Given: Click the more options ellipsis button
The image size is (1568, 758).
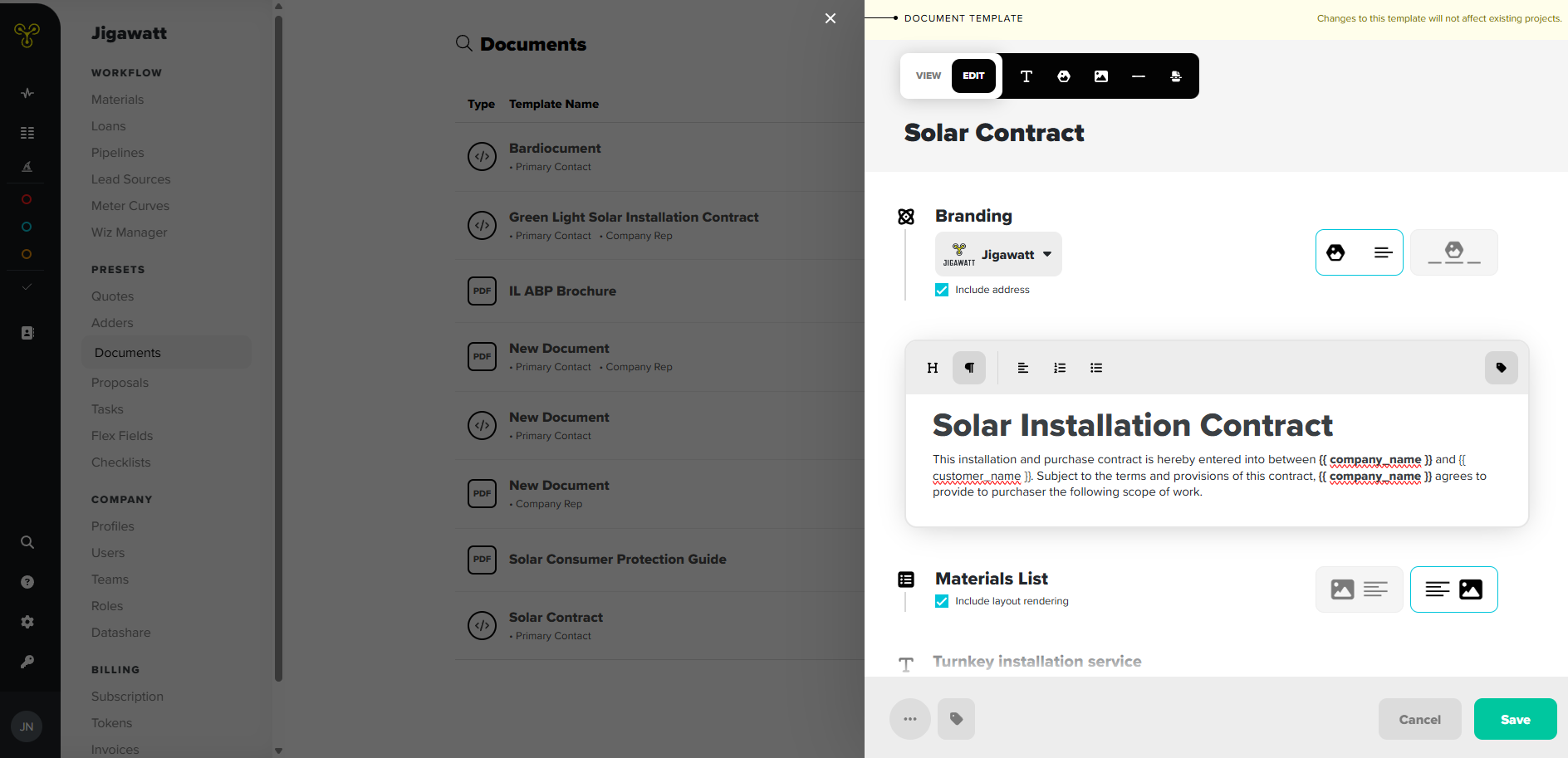Looking at the screenshot, I should pyautogui.click(x=910, y=719).
